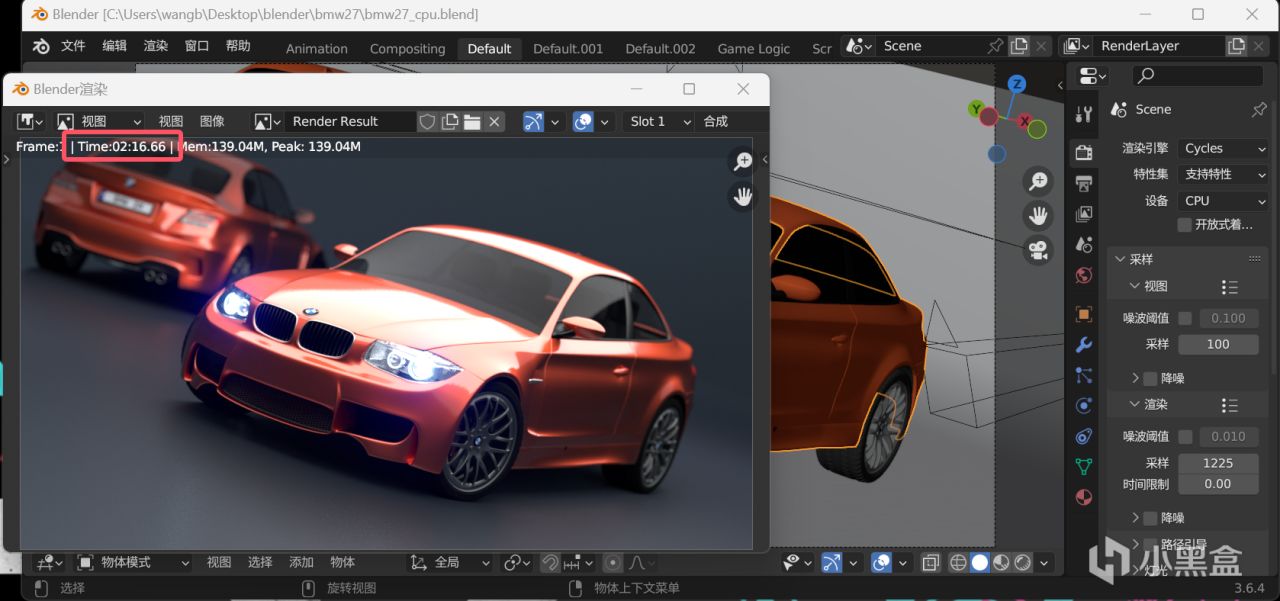Switch to the Modifier wrench properties tab
This screenshot has height=601, width=1280.
point(1083,345)
